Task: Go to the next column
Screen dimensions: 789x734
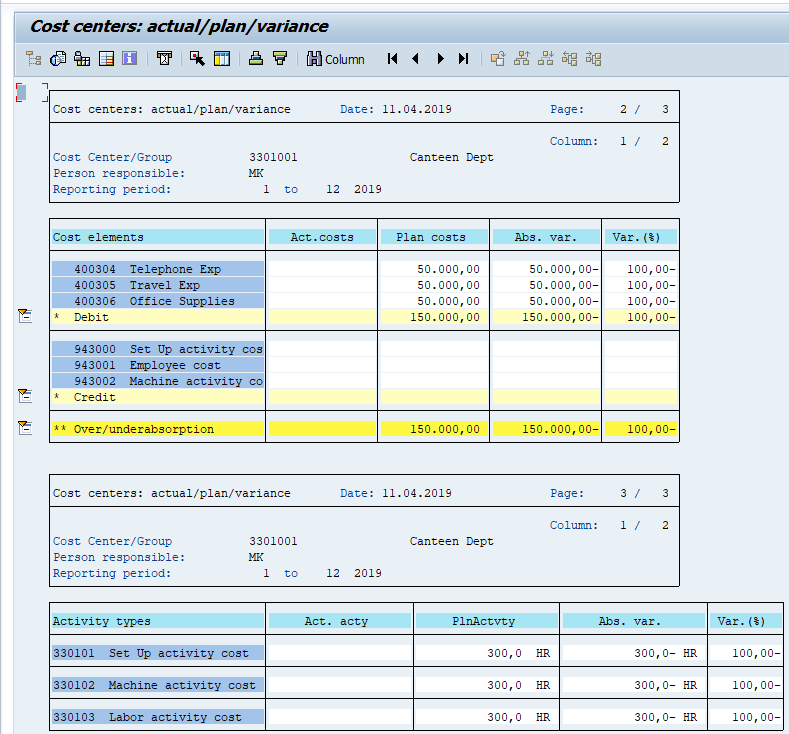Action: point(440,59)
